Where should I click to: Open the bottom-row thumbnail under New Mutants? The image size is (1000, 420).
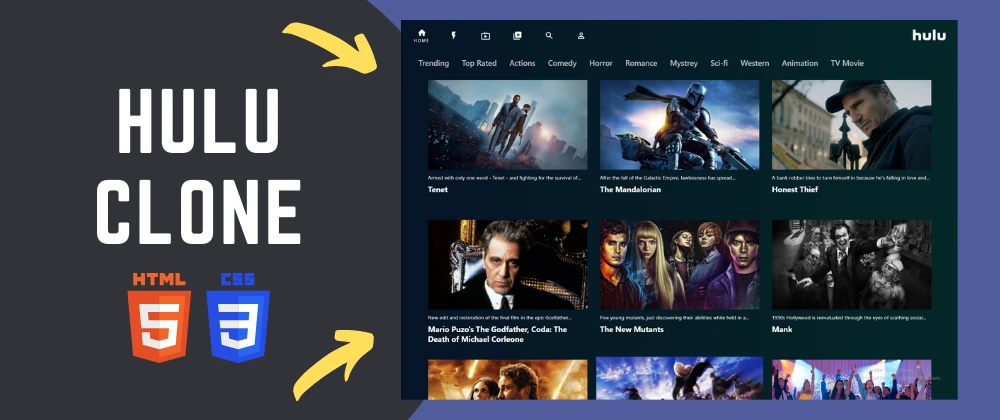[679, 379]
